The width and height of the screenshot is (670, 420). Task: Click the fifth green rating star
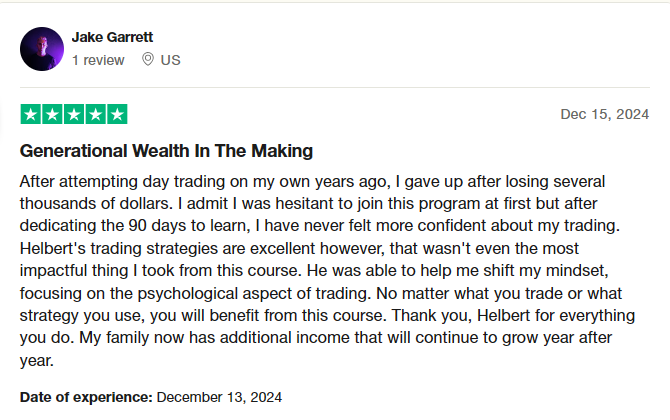tap(118, 114)
